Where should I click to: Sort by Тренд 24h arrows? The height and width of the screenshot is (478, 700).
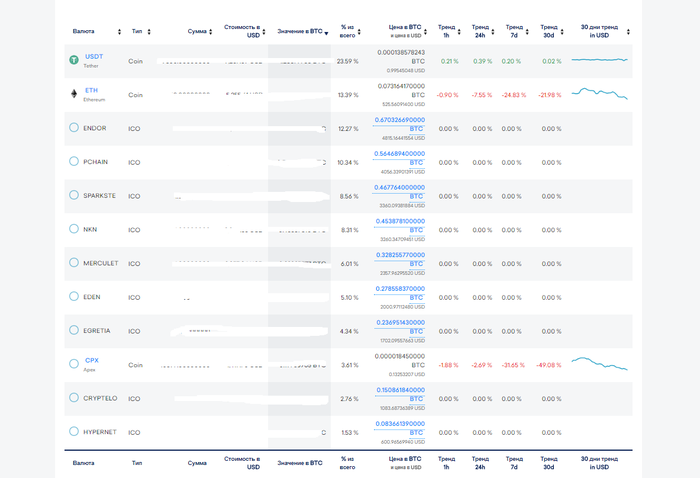pyautogui.click(x=493, y=32)
